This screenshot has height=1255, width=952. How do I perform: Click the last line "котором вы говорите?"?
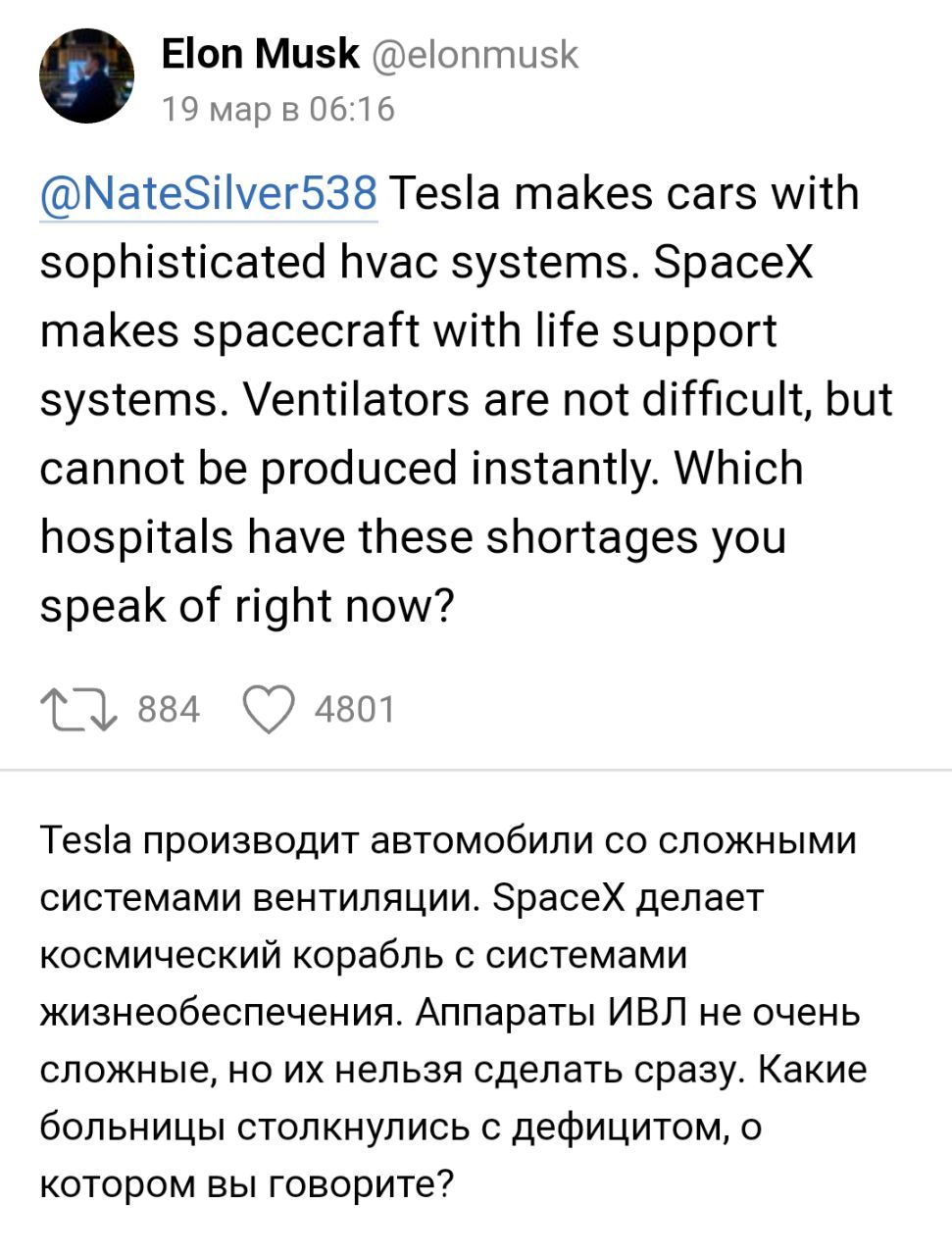(x=247, y=1184)
